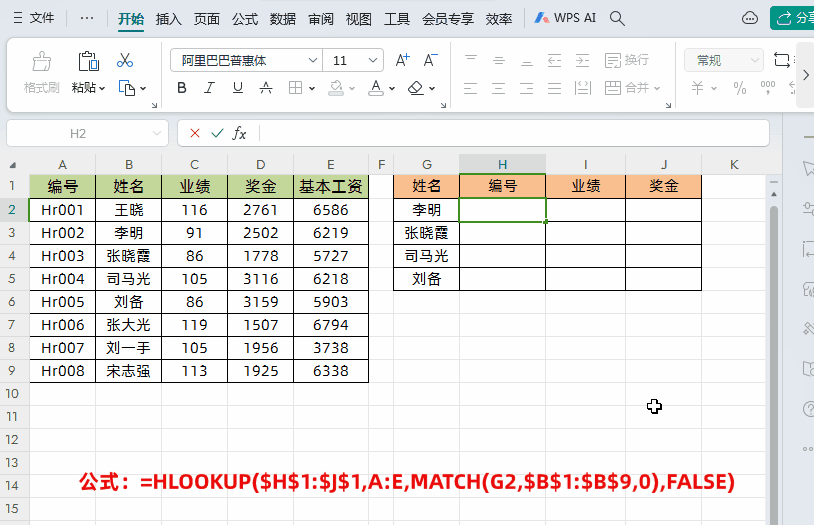Switch to the 公式 Formulas tab
This screenshot has height=525, width=814.
[245, 19]
